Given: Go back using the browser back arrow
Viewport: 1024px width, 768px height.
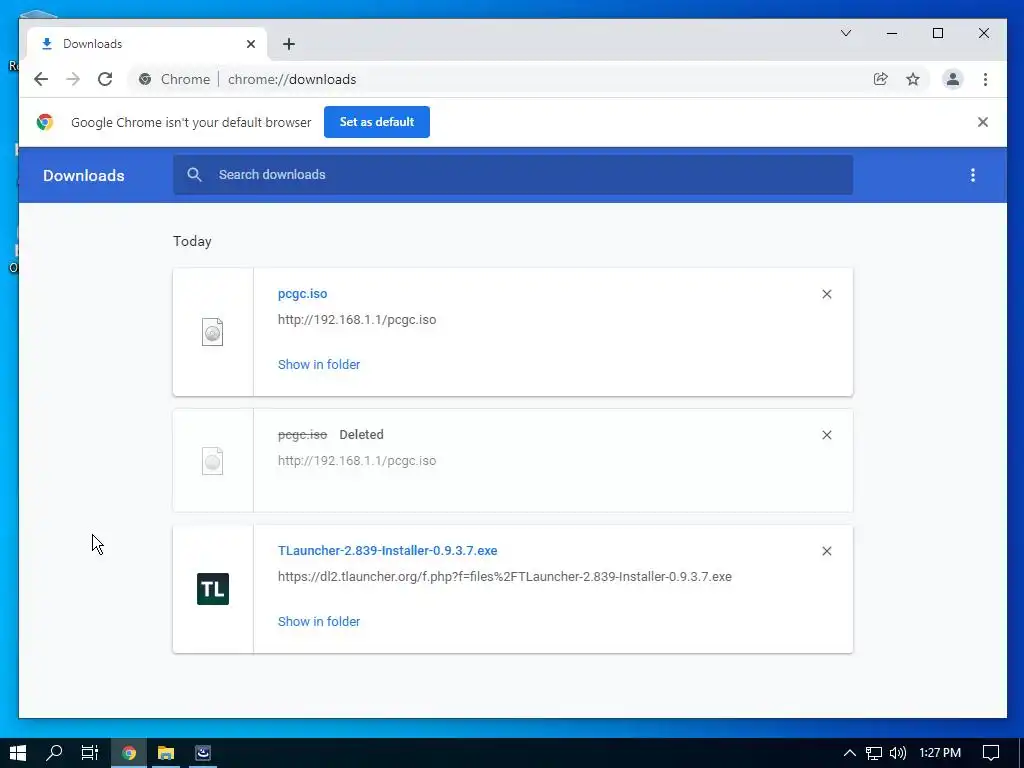Looking at the screenshot, I should pos(41,79).
